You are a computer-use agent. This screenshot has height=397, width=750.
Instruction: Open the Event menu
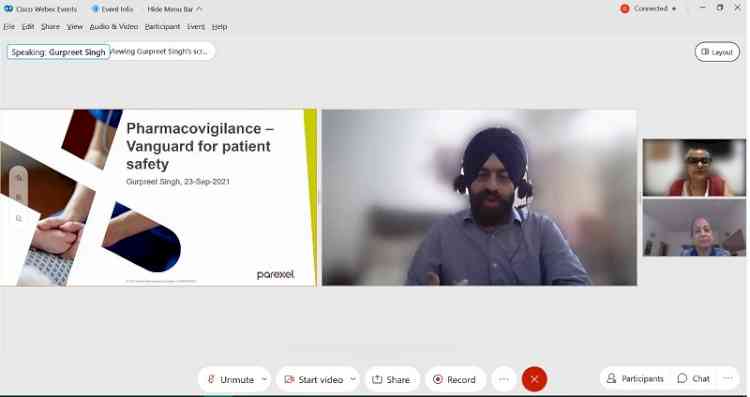pyautogui.click(x=196, y=27)
